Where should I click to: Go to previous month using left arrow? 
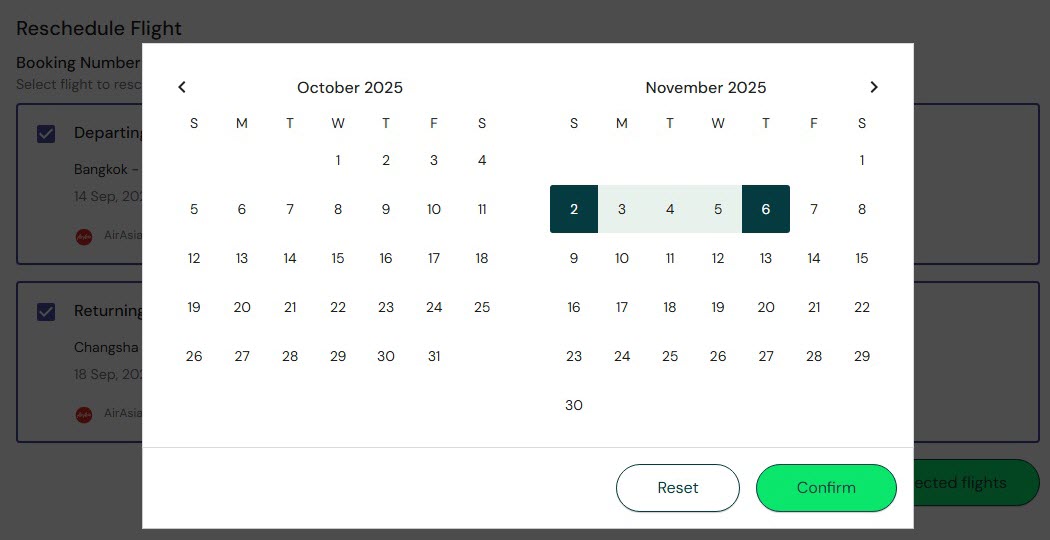(182, 87)
